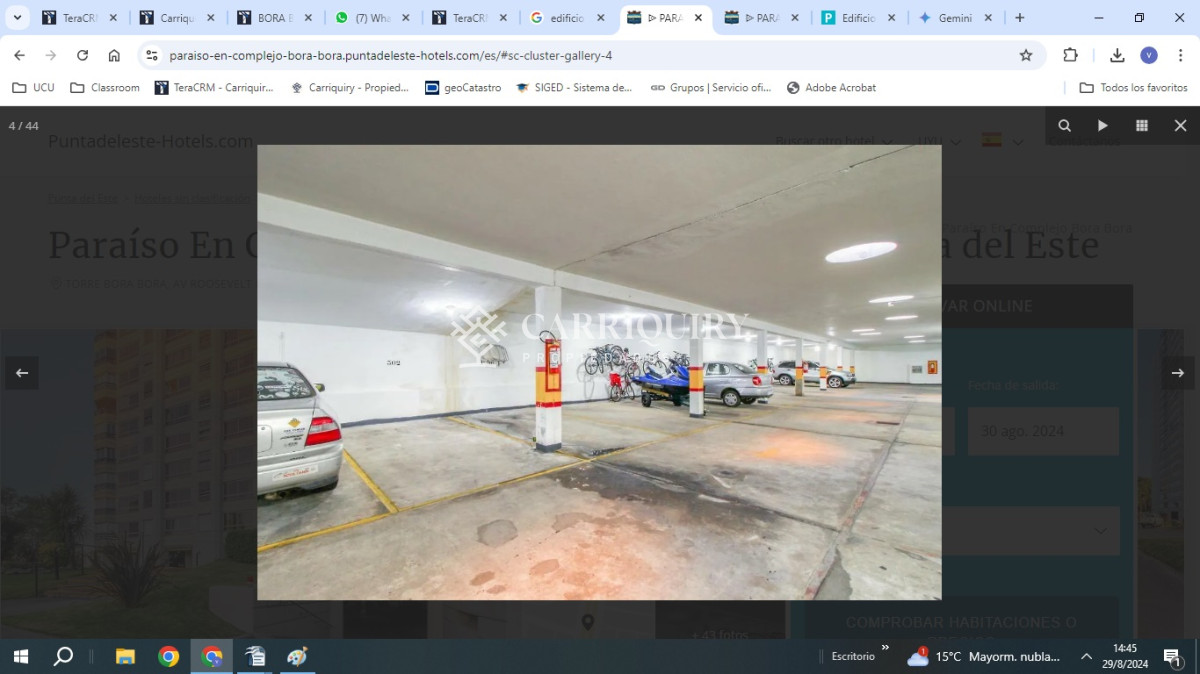Open the Carriquiry - Propied... bookmark
The width and height of the screenshot is (1200, 674).
click(x=349, y=88)
